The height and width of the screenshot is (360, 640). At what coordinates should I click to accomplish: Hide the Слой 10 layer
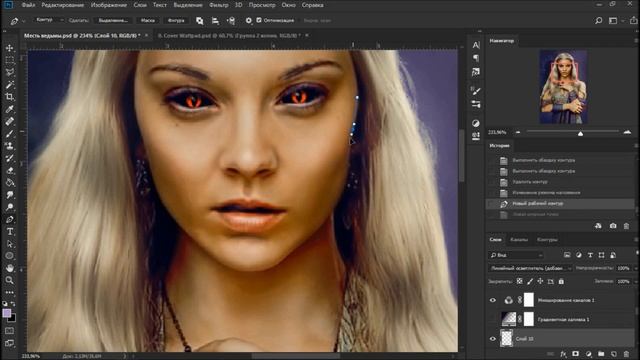[493, 339]
